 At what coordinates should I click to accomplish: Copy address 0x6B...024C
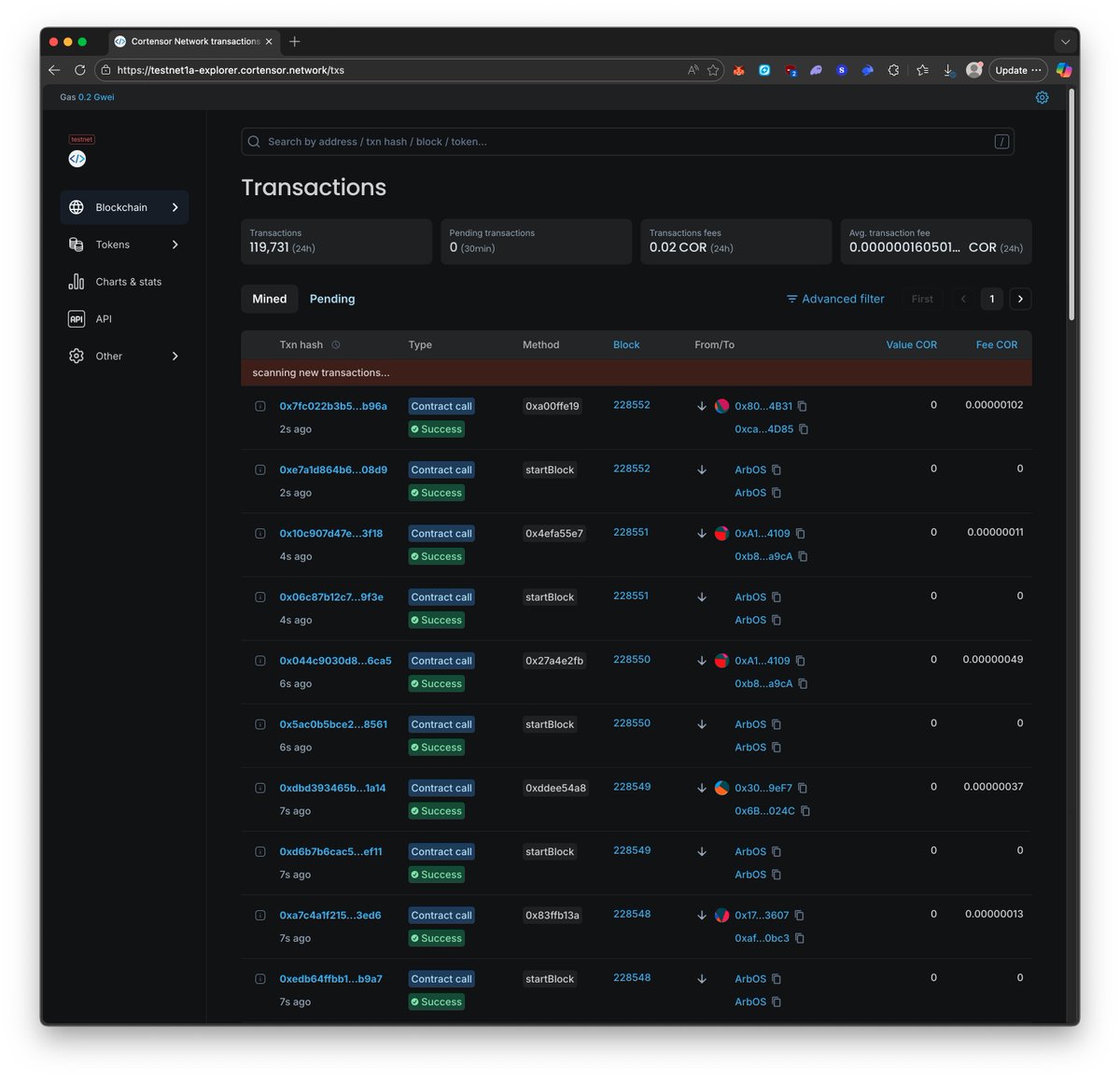(x=805, y=811)
